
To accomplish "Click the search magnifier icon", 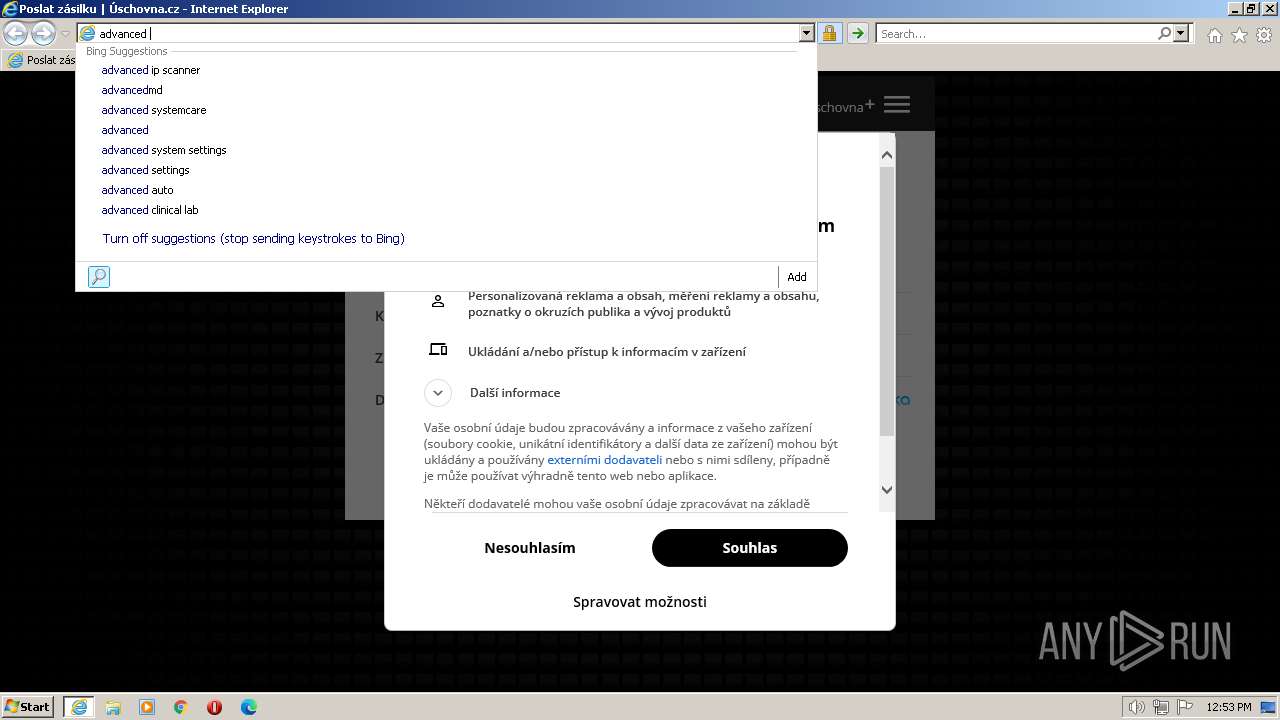I will pos(1164,34).
